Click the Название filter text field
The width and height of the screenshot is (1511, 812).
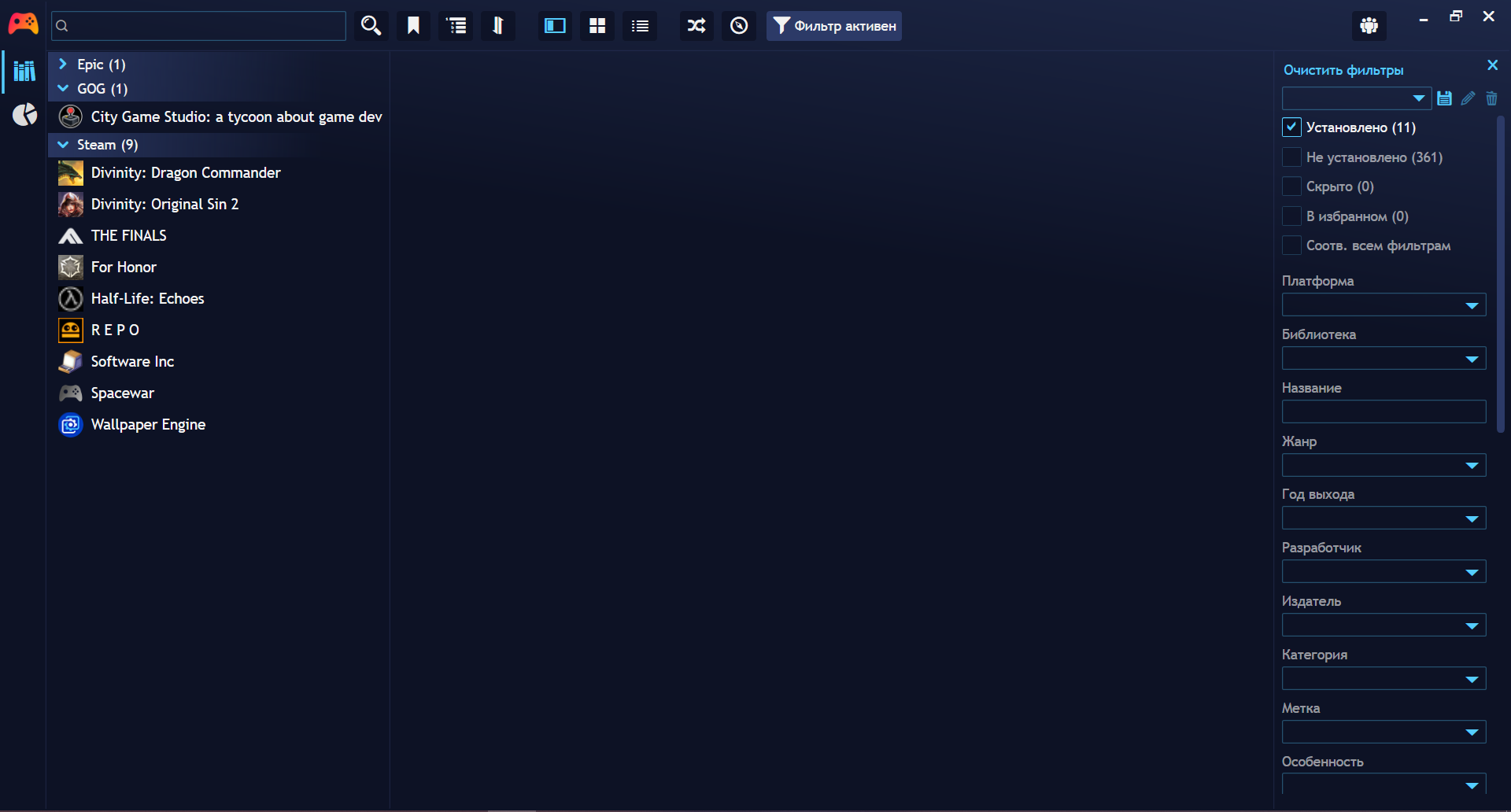(1384, 412)
